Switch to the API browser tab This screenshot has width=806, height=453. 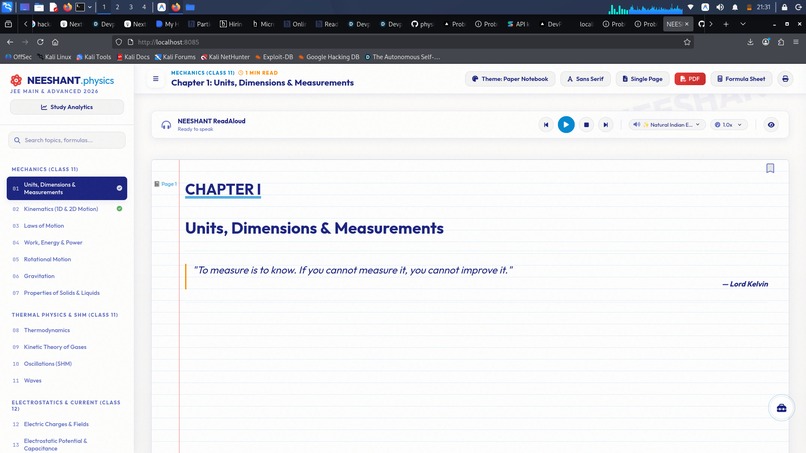coord(518,24)
